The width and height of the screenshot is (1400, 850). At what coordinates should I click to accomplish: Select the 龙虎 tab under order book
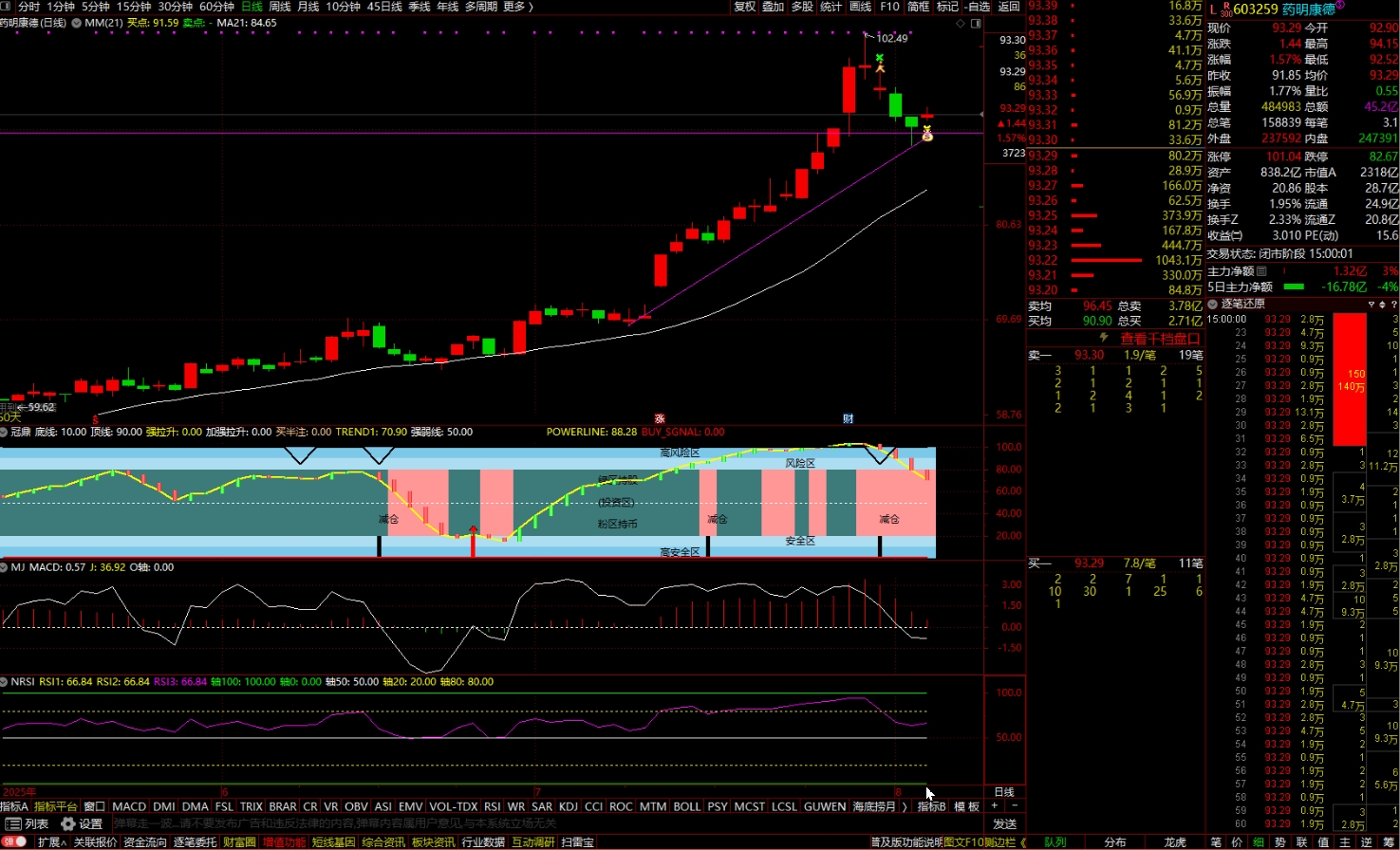click(x=1175, y=842)
